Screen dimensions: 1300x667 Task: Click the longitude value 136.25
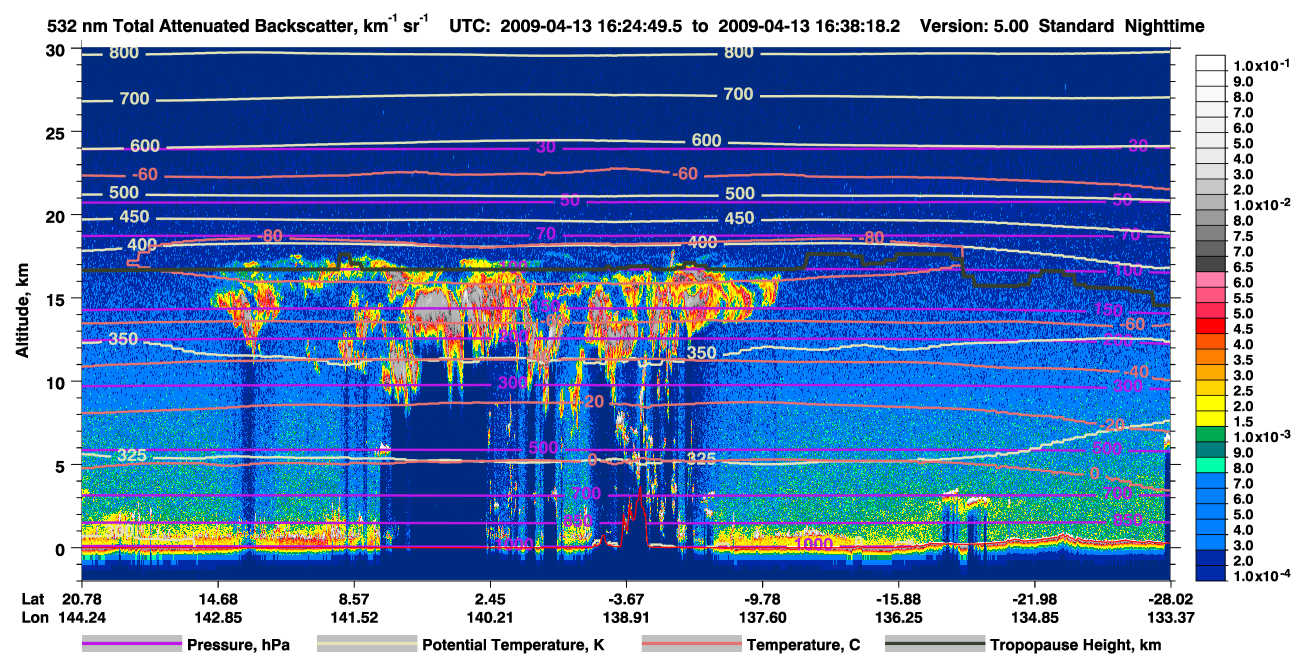[899, 617]
